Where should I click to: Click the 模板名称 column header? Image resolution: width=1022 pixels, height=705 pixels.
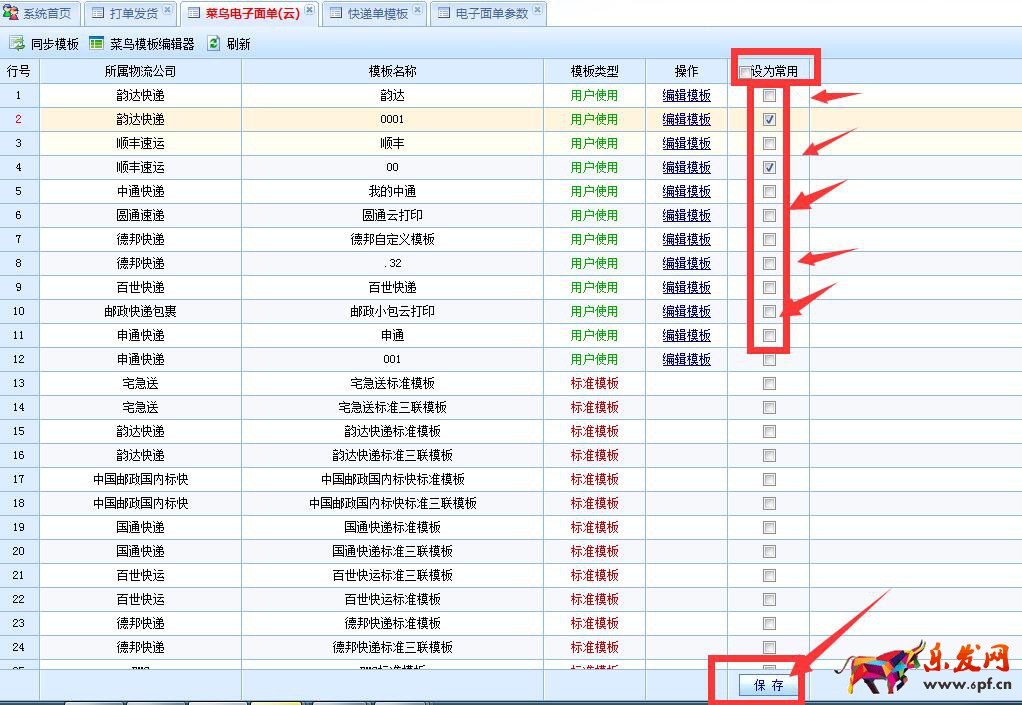(392, 71)
